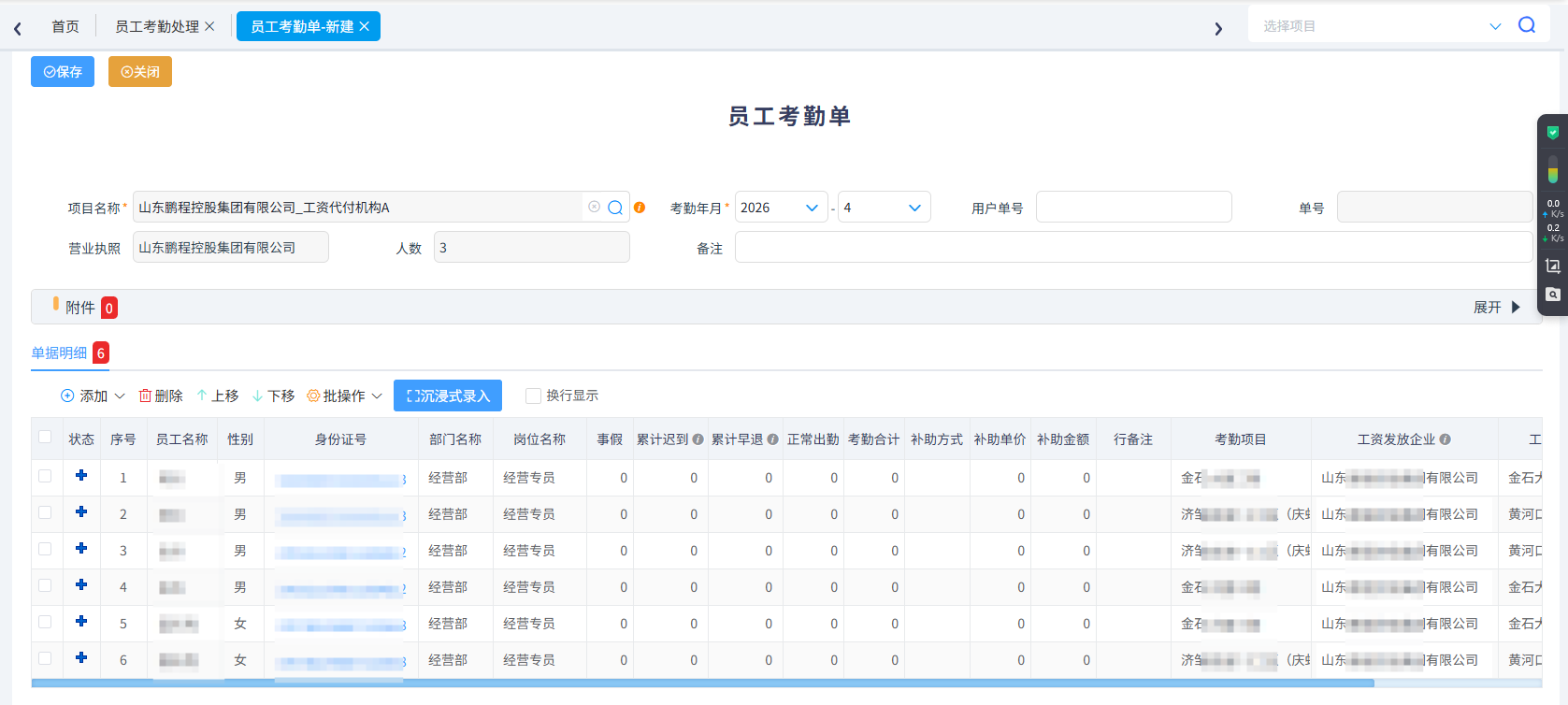Click the 保存 button
Viewport: 1568px width, 705px height.
click(x=63, y=72)
